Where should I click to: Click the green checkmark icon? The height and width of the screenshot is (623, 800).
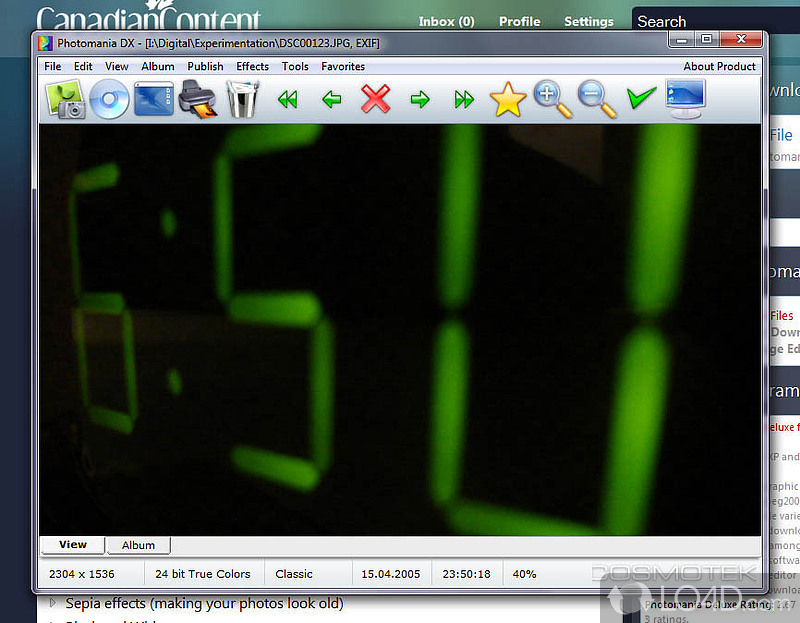(641, 97)
